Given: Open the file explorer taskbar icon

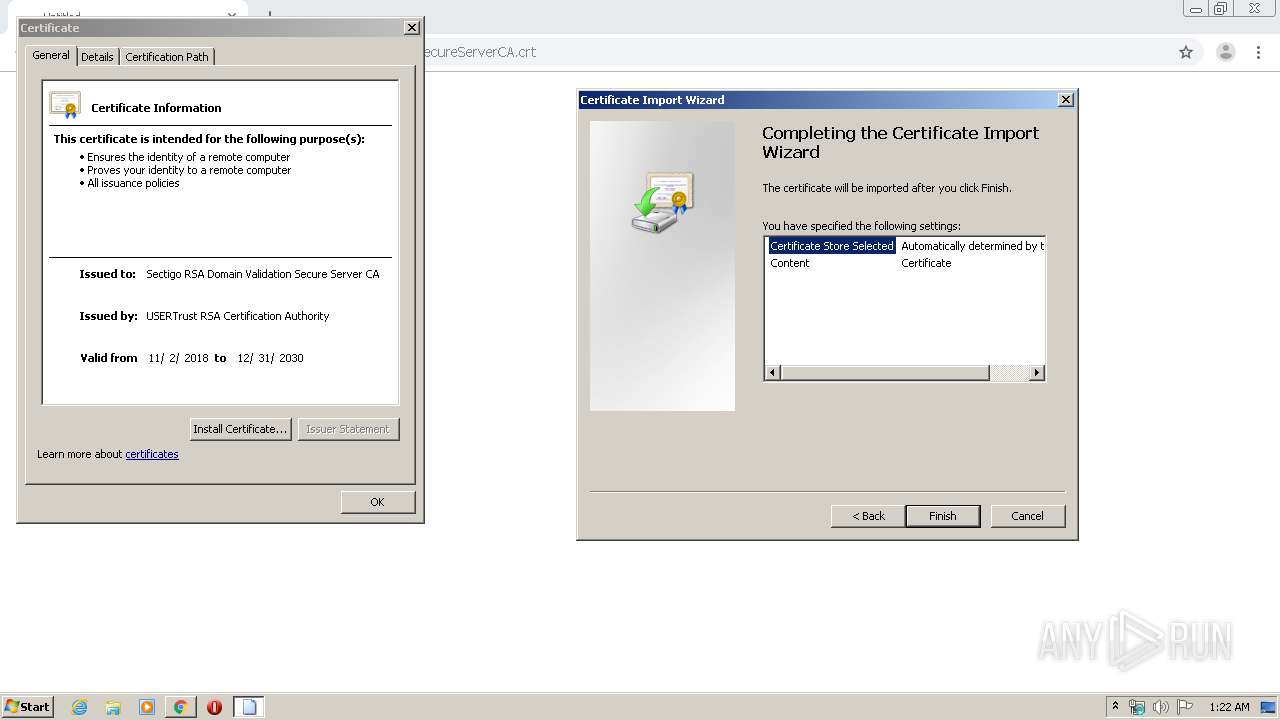Looking at the screenshot, I should coord(113,707).
